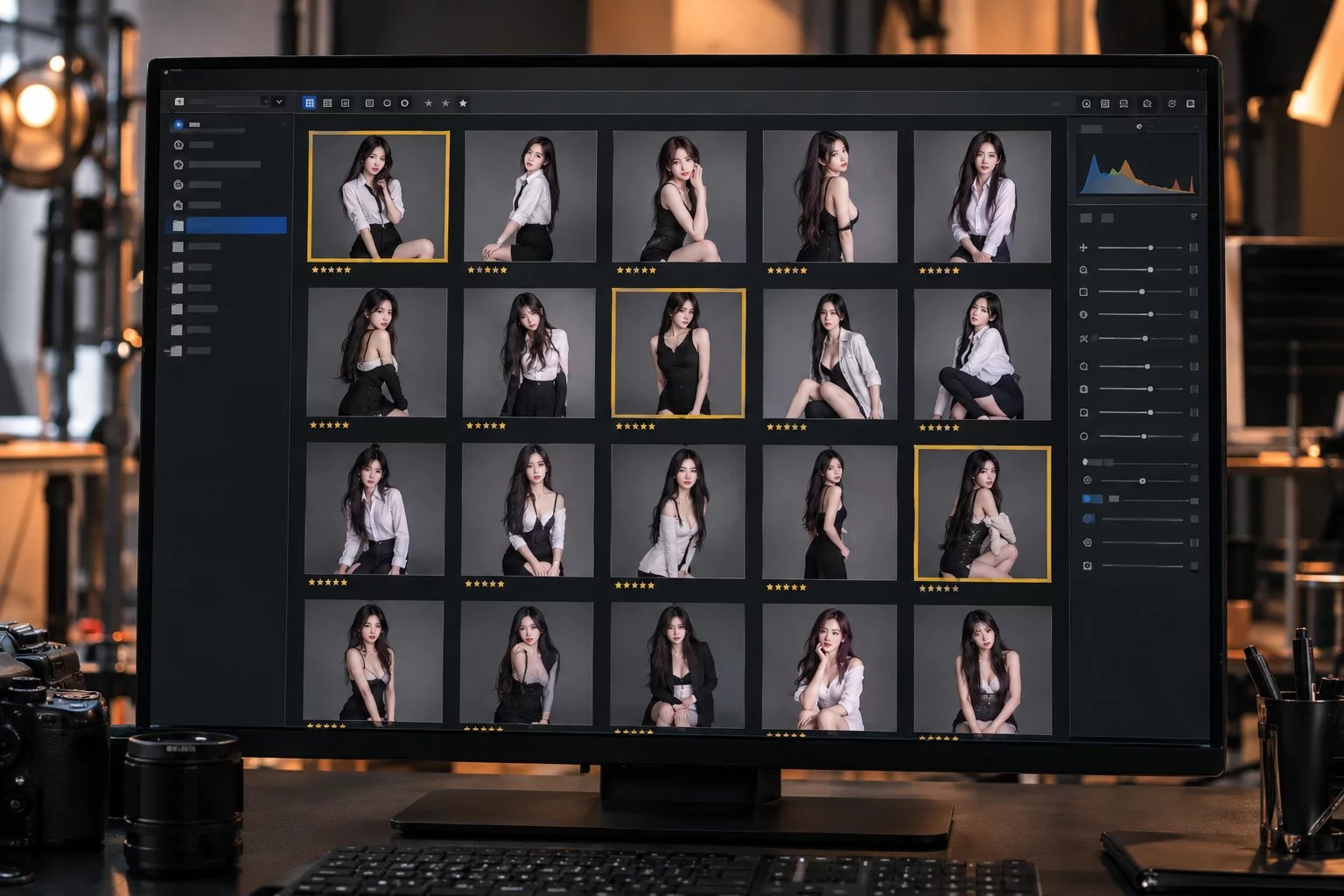
Task: Click the first gray star filter in toolbar
Action: tap(428, 103)
